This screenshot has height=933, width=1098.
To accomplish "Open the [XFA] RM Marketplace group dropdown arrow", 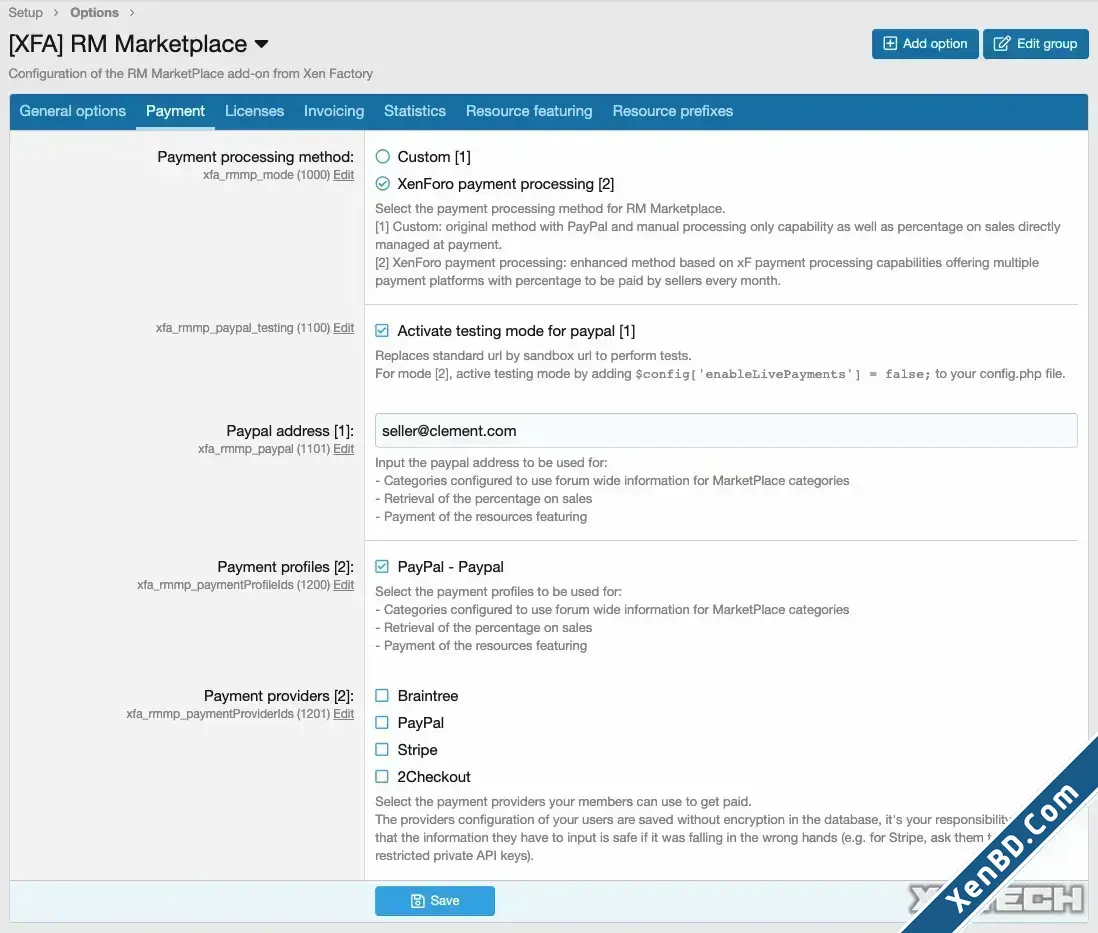I will click(262, 43).
